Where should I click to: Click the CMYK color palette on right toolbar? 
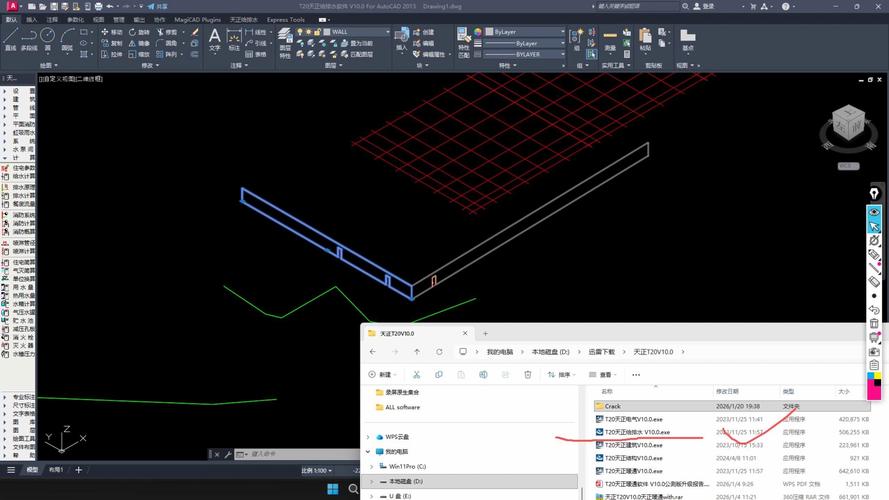point(874,386)
